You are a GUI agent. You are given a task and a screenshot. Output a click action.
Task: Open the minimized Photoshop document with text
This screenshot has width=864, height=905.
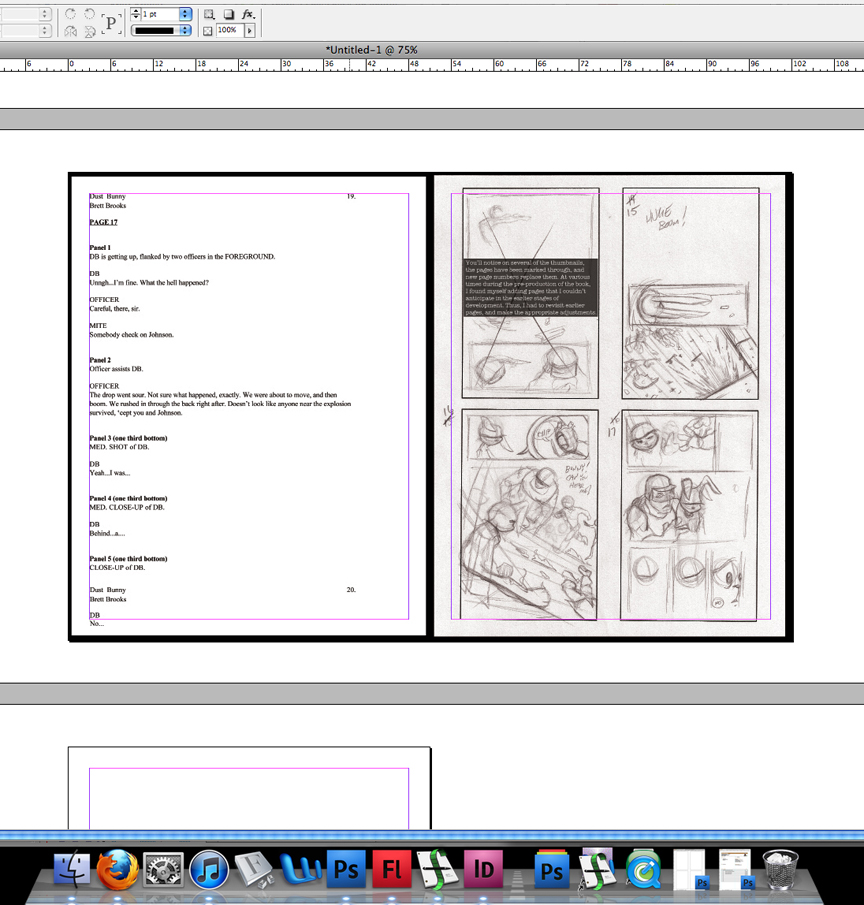pyautogui.click(x=735, y=869)
